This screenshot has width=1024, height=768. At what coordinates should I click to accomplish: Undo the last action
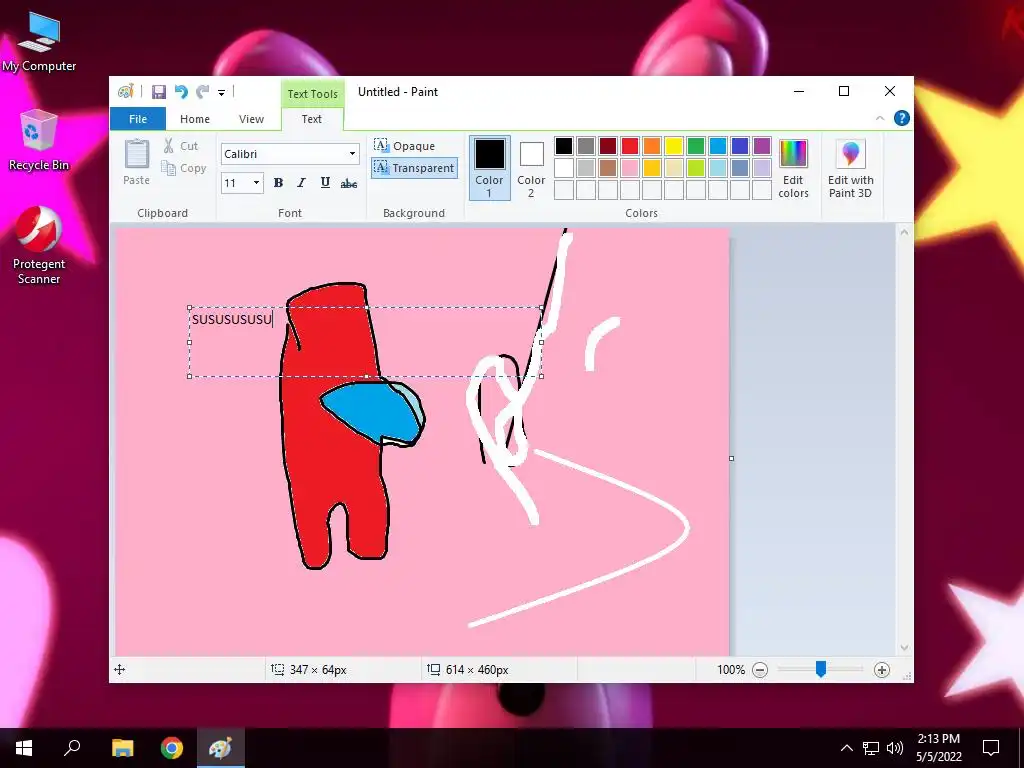[x=181, y=92]
